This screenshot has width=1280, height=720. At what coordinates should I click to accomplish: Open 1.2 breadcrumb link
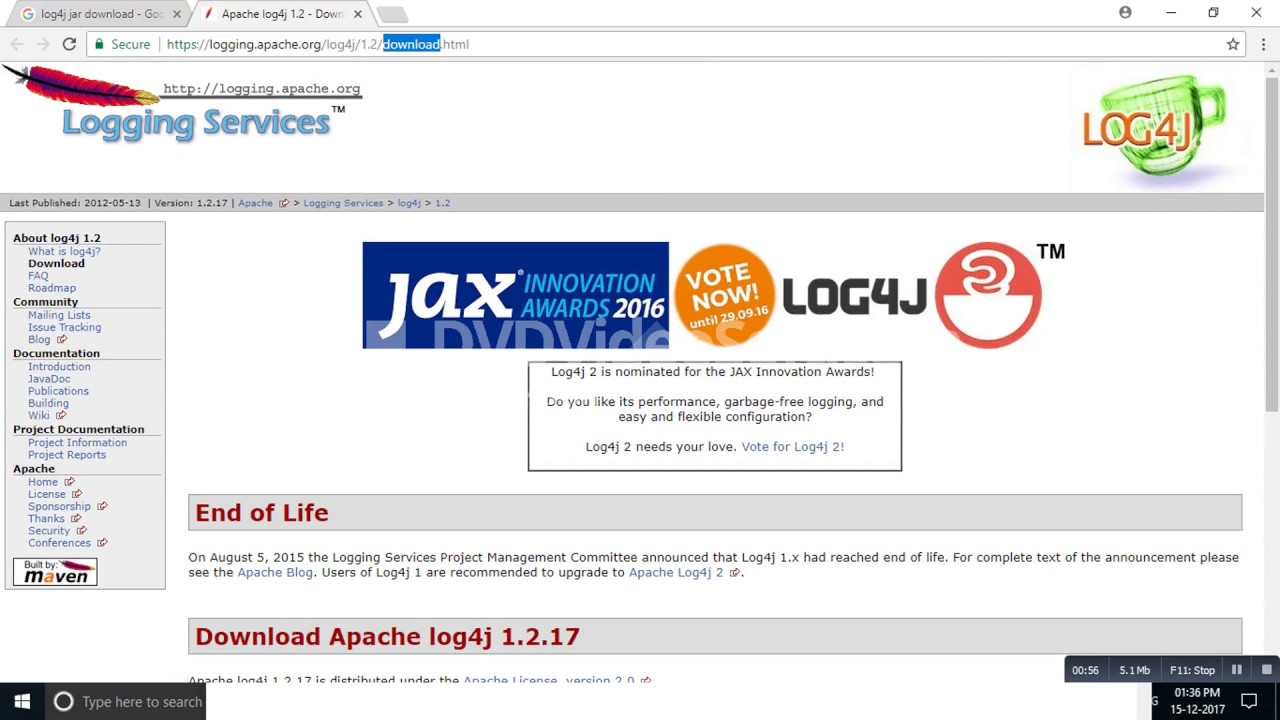pos(442,203)
